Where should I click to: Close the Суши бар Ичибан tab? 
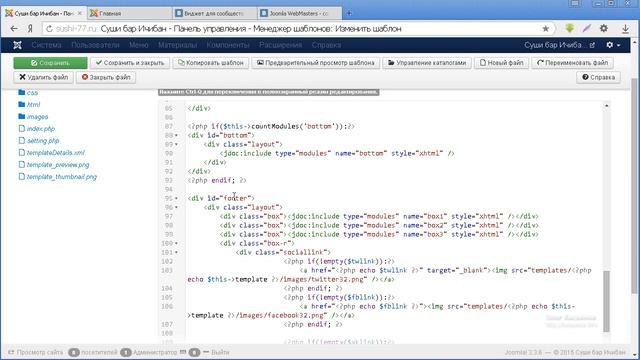80,13
